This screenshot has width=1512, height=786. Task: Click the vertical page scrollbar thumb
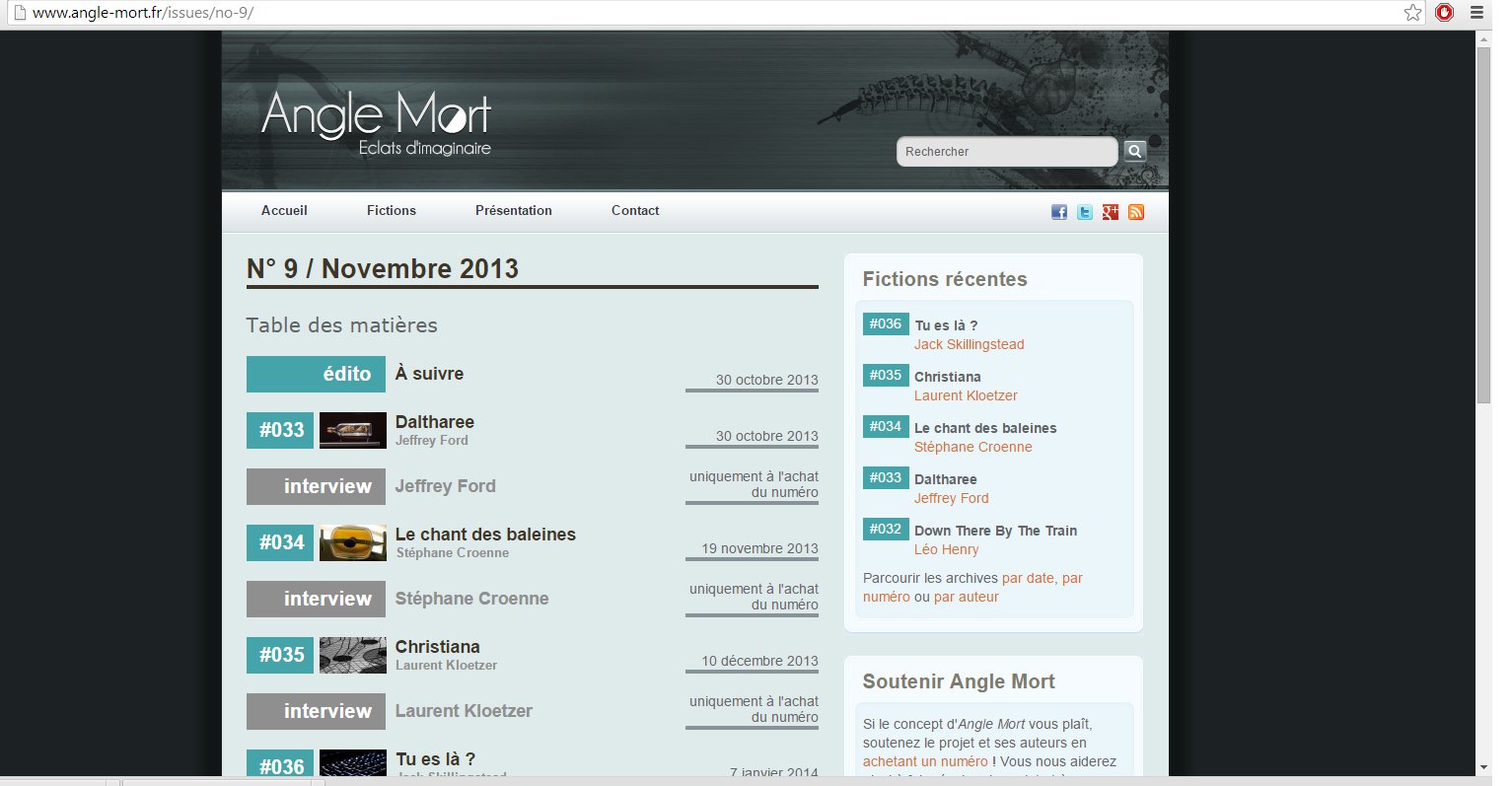tap(1483, 224)
